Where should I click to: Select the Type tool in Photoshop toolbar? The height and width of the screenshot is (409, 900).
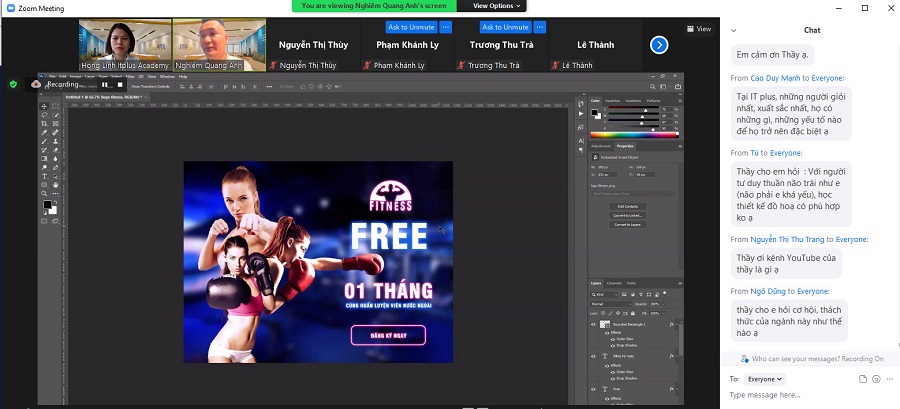coord(45,176)
